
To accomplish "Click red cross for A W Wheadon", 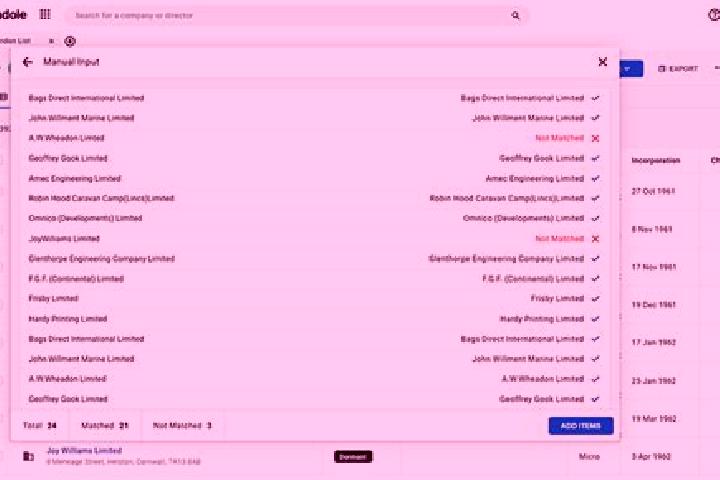I will [x=596, y=138].
